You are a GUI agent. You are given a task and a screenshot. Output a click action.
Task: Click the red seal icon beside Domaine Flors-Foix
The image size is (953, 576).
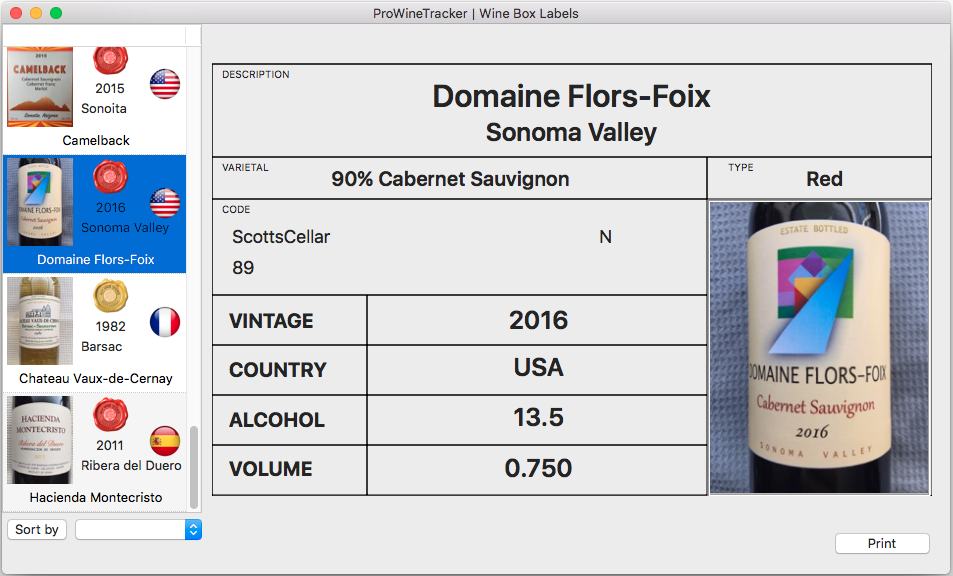pos(110,178)
